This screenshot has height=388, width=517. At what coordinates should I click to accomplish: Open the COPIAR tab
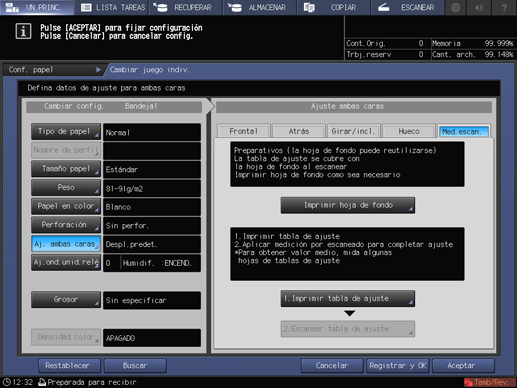tap(333, 7)
